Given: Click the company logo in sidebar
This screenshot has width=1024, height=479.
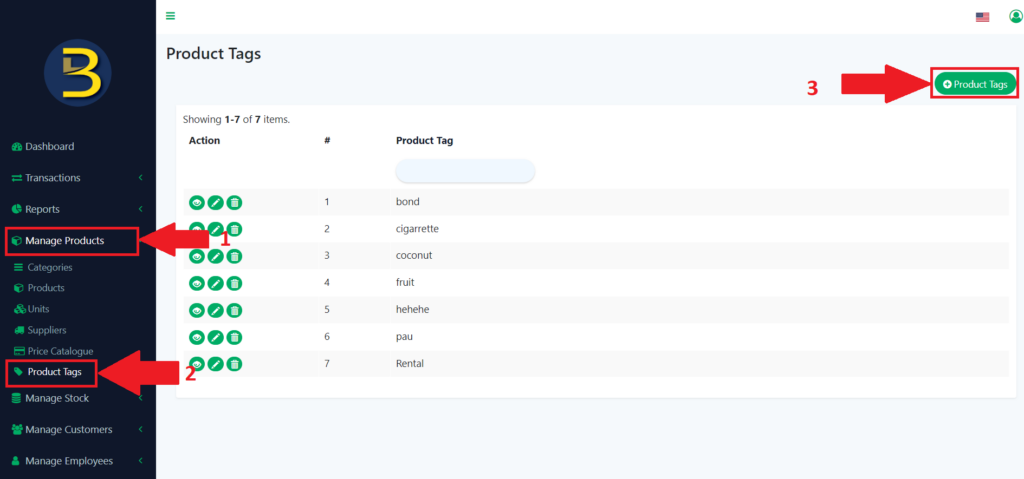Looking at the screenshot, I should coord(78,73).
